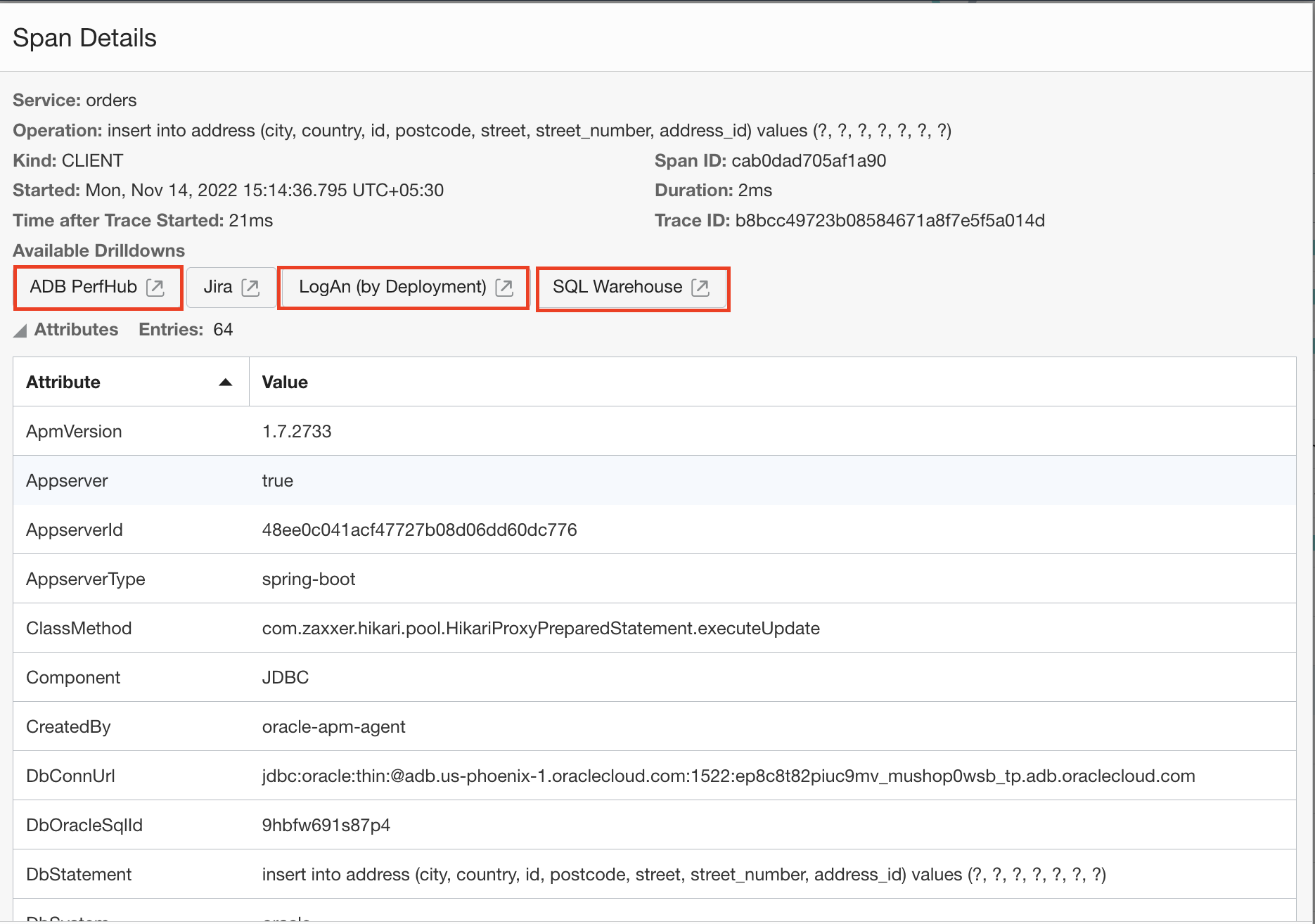Viewport: 1315px width, 924px height.
Task: Sort table by Attribute column header
Action: coord(63,383)
